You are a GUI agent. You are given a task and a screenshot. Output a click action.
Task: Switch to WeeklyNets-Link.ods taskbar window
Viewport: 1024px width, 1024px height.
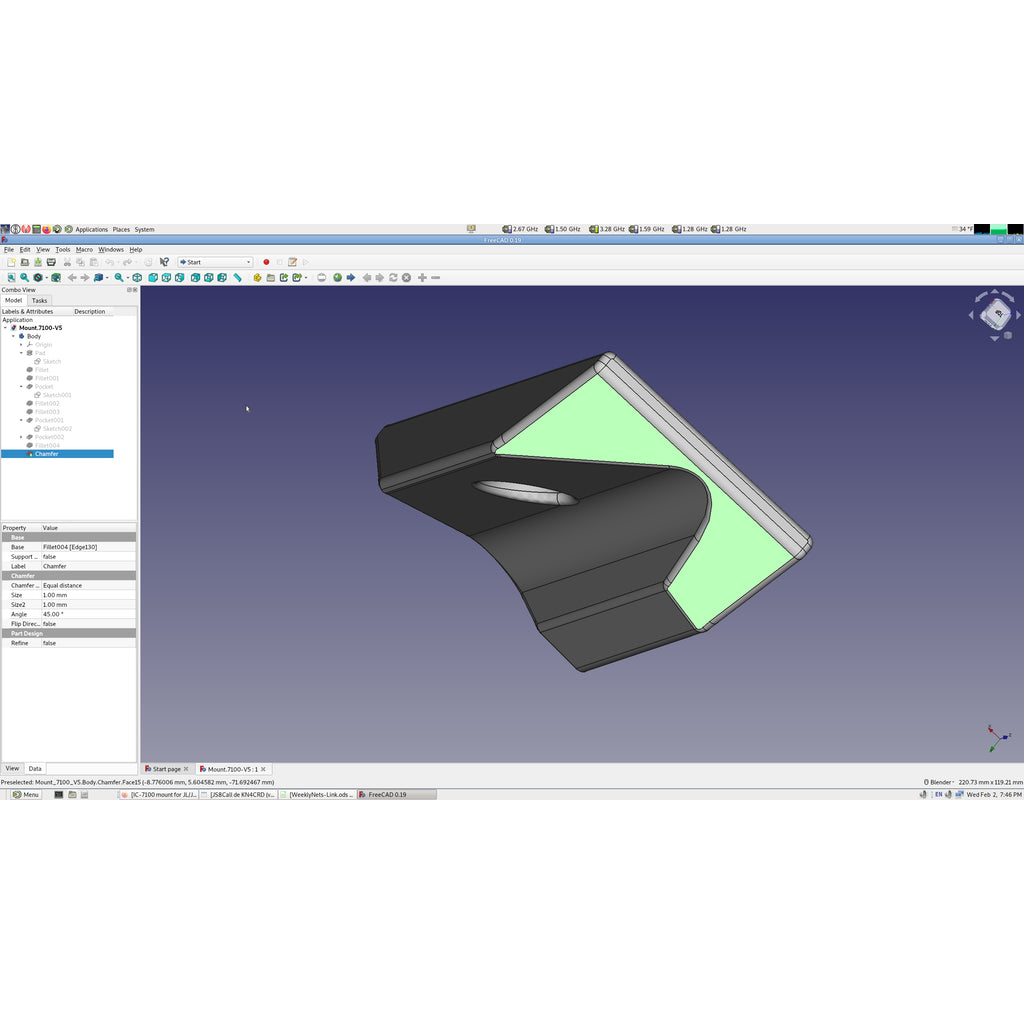[317, 795]
